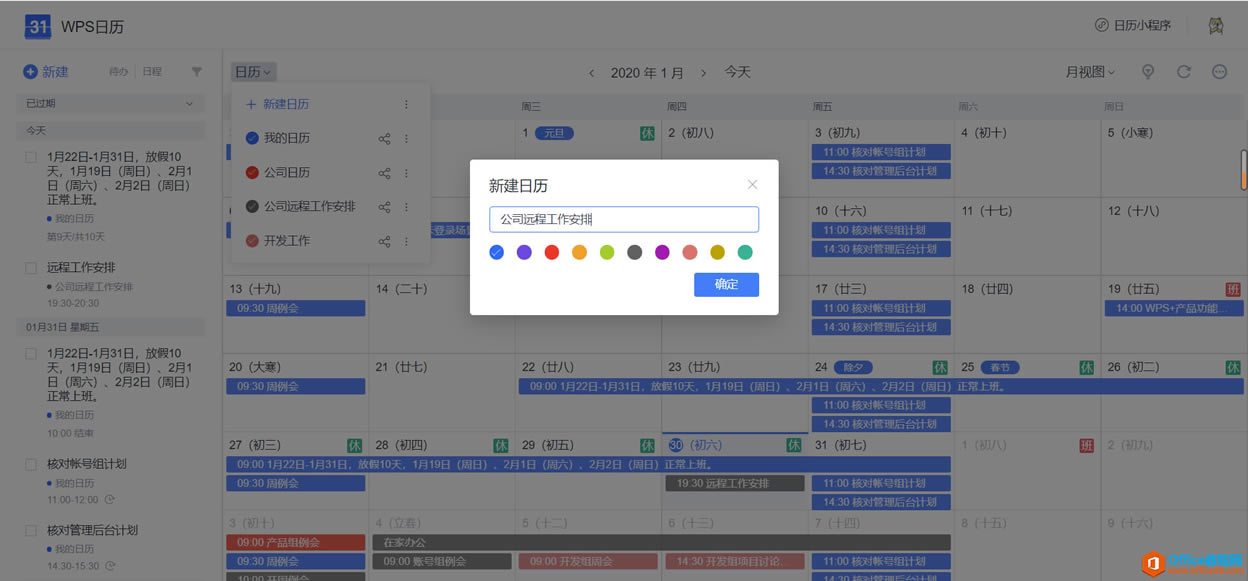Toggle the 我的日历 calendar checkmark

(x=252, y=139)
